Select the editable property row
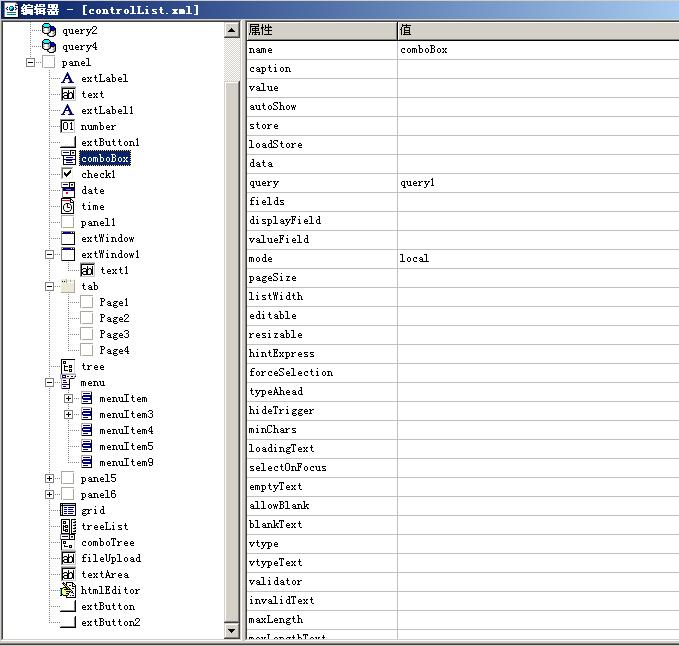Image resolution: width=679 pixels, height=646 pixels. [x=463, y=316]
